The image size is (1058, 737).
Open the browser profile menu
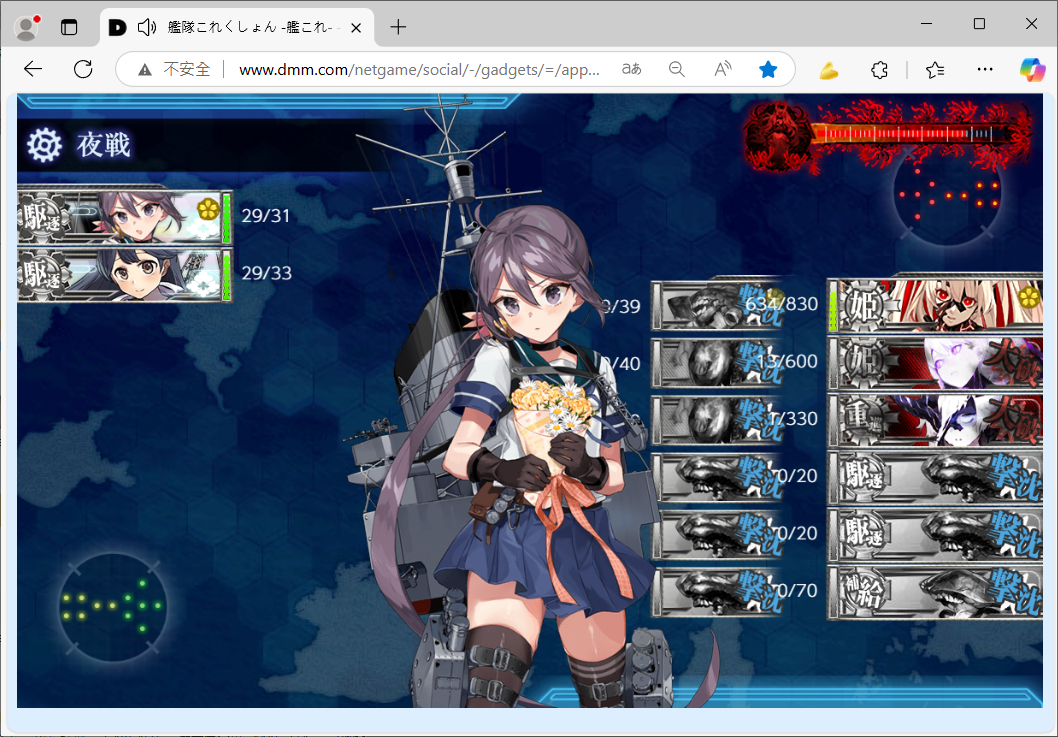click(x=27, y=27)
